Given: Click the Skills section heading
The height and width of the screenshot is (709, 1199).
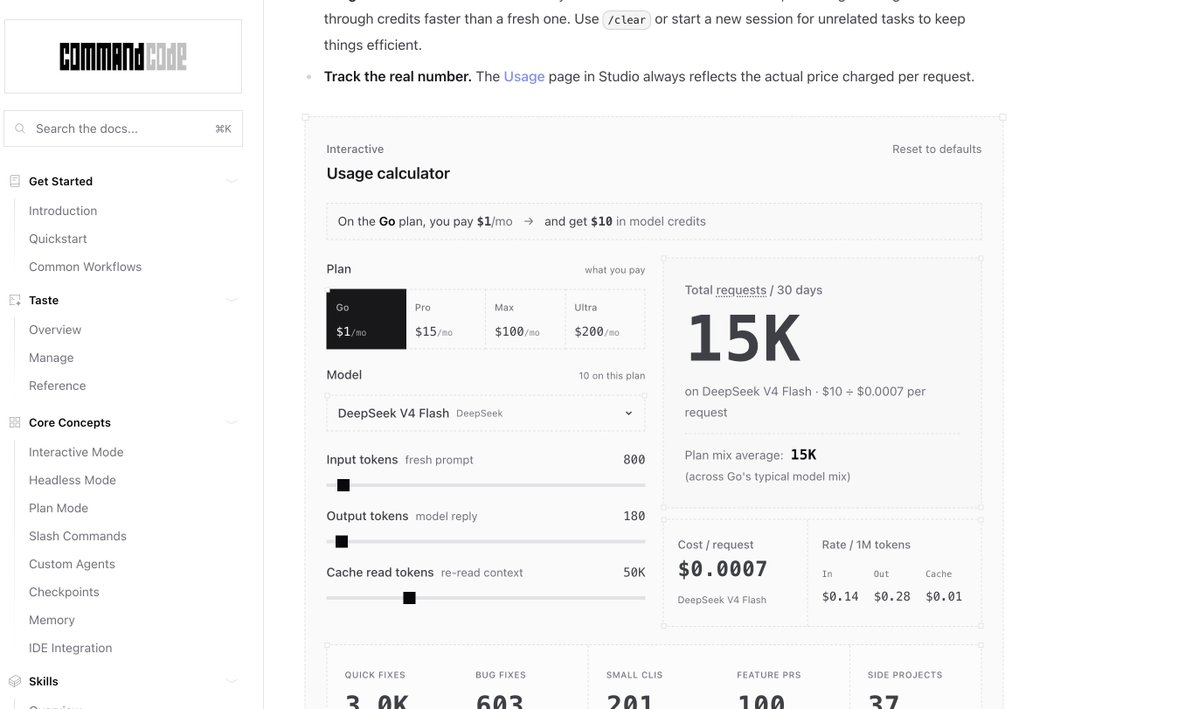Looking at the screenshot, I should point(44,681).
